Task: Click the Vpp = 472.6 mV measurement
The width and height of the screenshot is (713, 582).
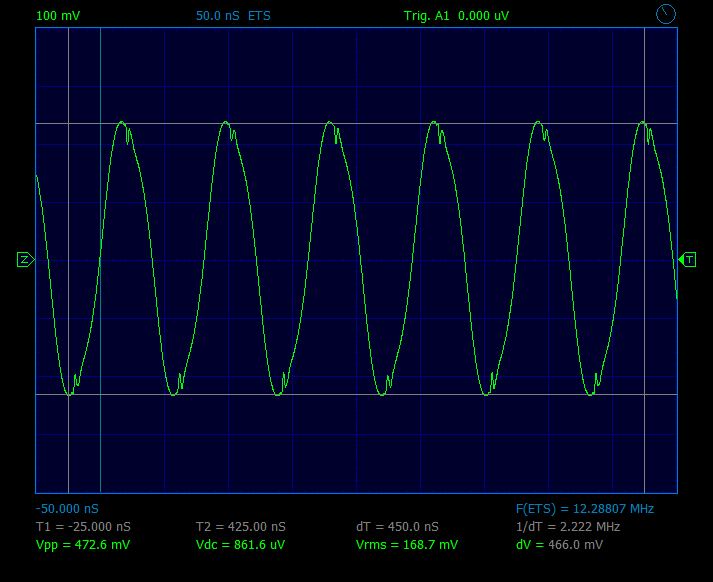Action: click(x=83, y=545)
